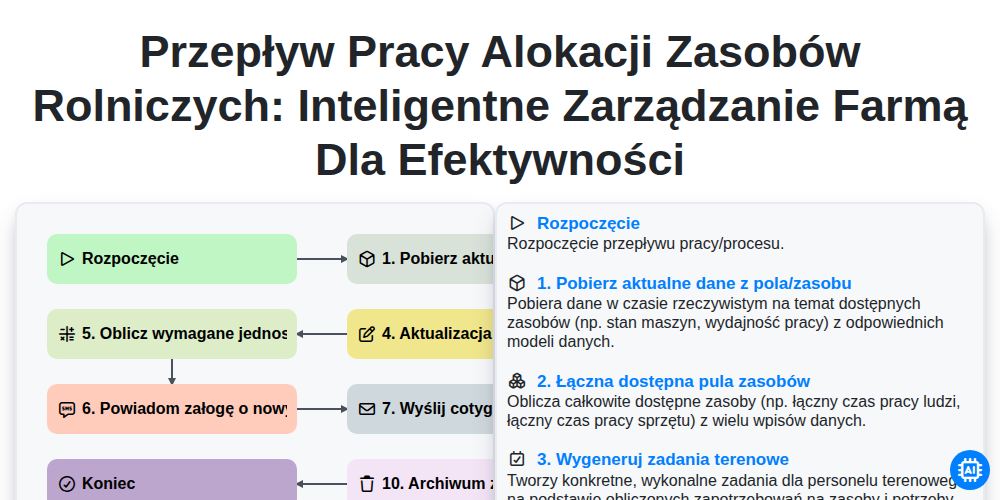Click grid icon in step 5 node
This screenshot has width=1000, height=500.
[67, 334]
